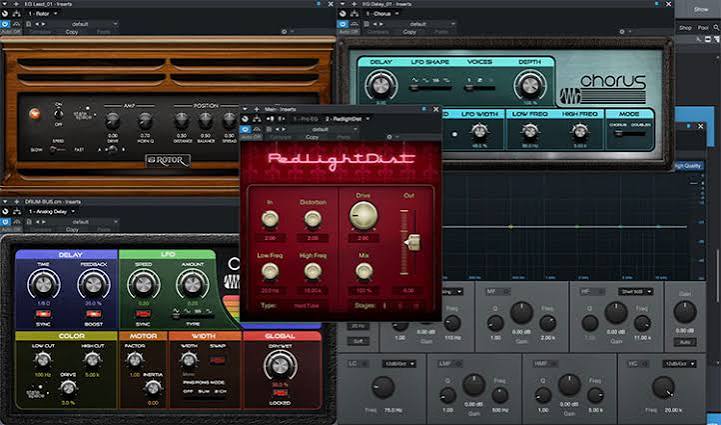Image resolution: width=721 pixels, height=425 pixels.
Task: Toggle the Global Locked button in Analog Delay
Action: [280, 393]
